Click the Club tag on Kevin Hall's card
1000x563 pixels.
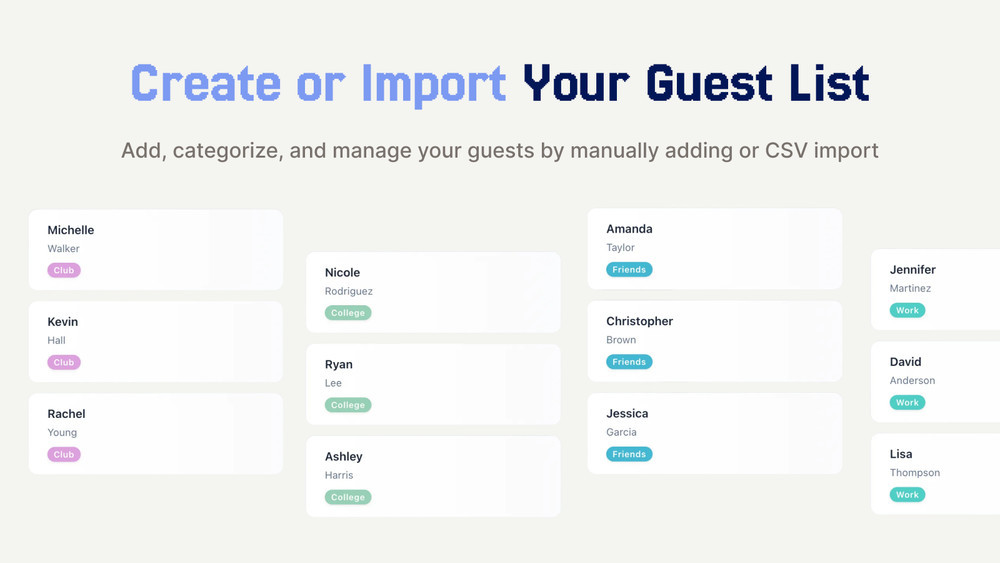click(x=64, y=362)
